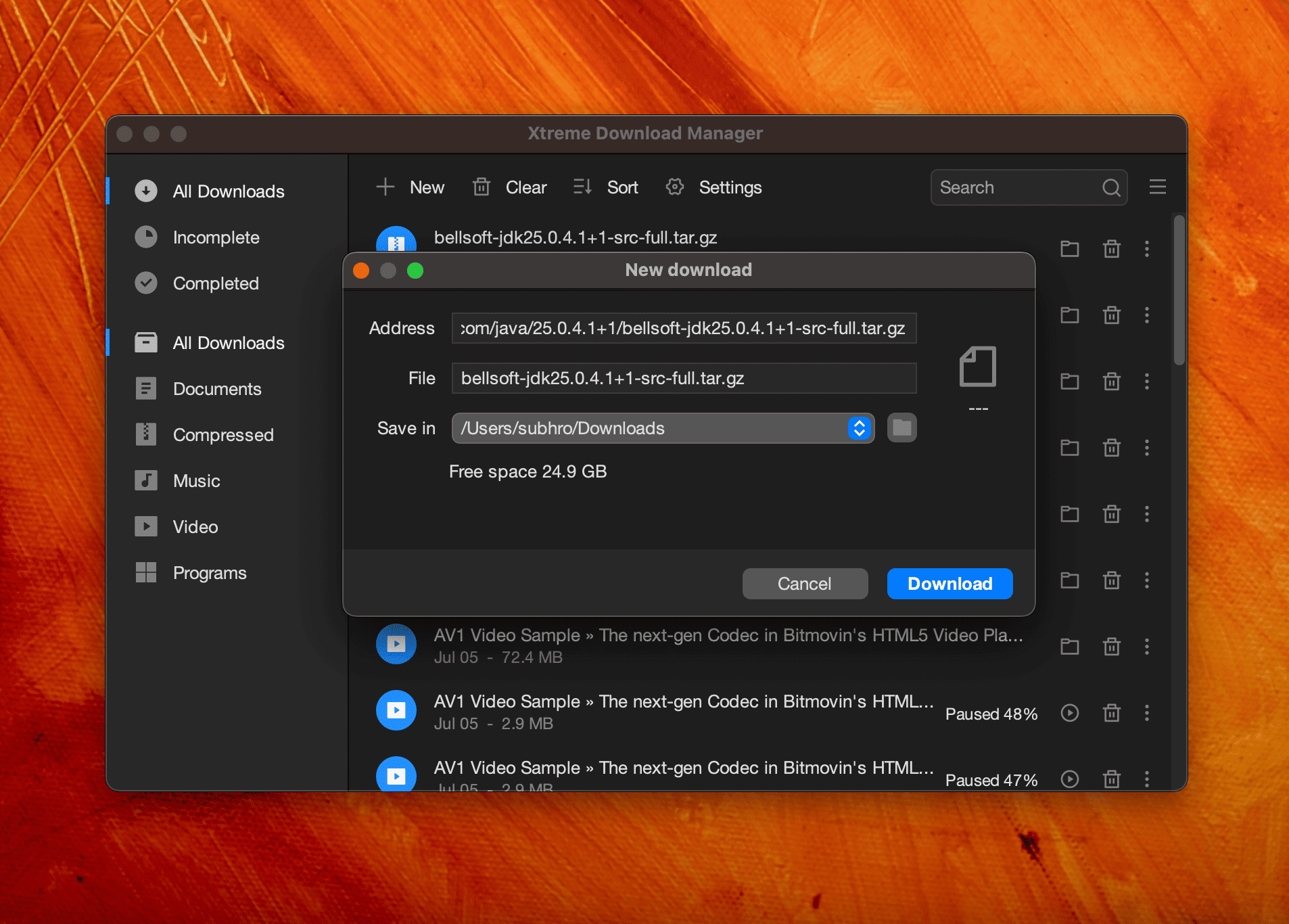Resume the download paused at 47%
Viewport: 1289px width, 924px height.
(x=1070, y=779)
